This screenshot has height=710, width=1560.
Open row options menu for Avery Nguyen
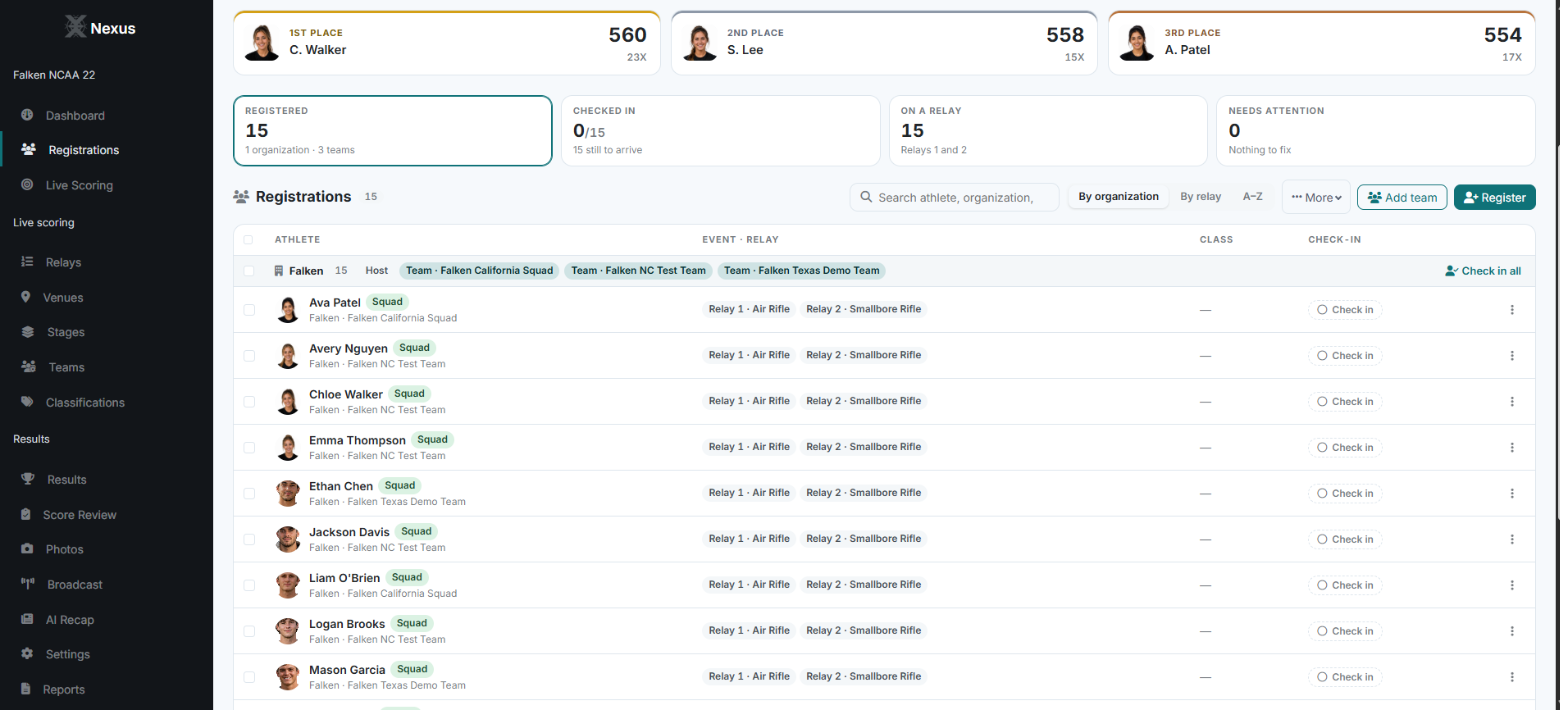click(x=1512, y=356)
